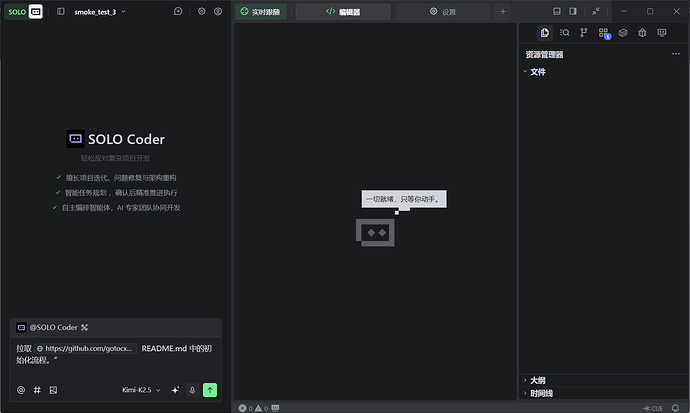Open the search icon in side panel
Screen dimensions: 690x413
click(x=564, y=33)
